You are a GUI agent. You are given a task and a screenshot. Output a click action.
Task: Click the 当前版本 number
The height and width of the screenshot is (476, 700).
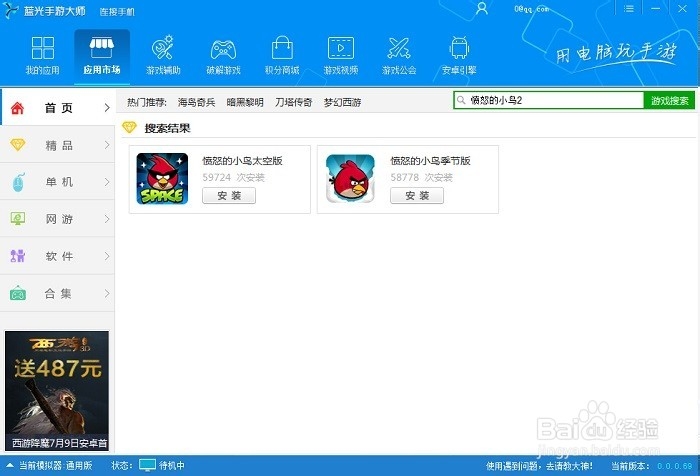(x=675, y=466)
